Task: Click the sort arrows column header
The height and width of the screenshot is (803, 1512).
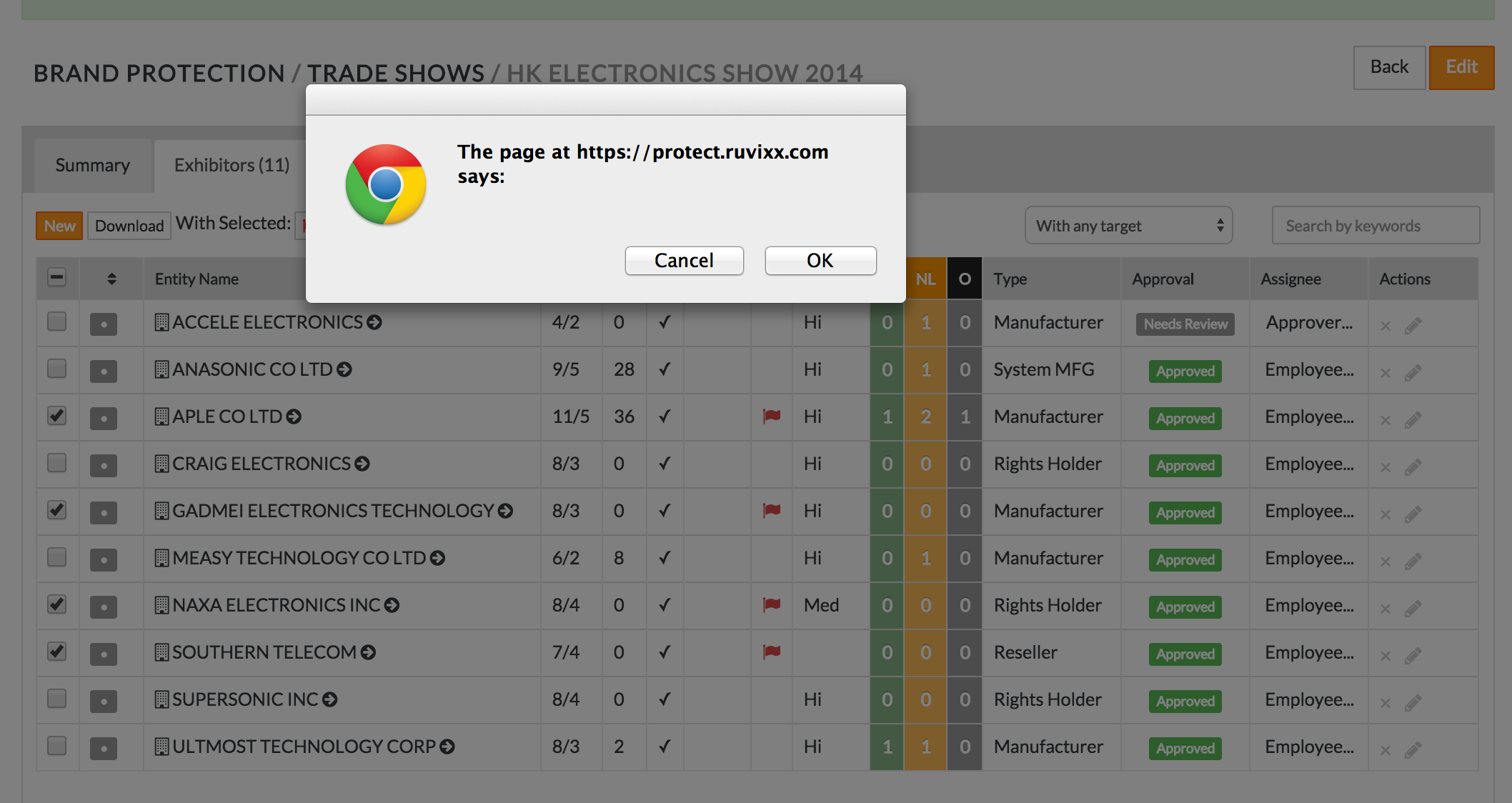Action: (x=111, y=279)
